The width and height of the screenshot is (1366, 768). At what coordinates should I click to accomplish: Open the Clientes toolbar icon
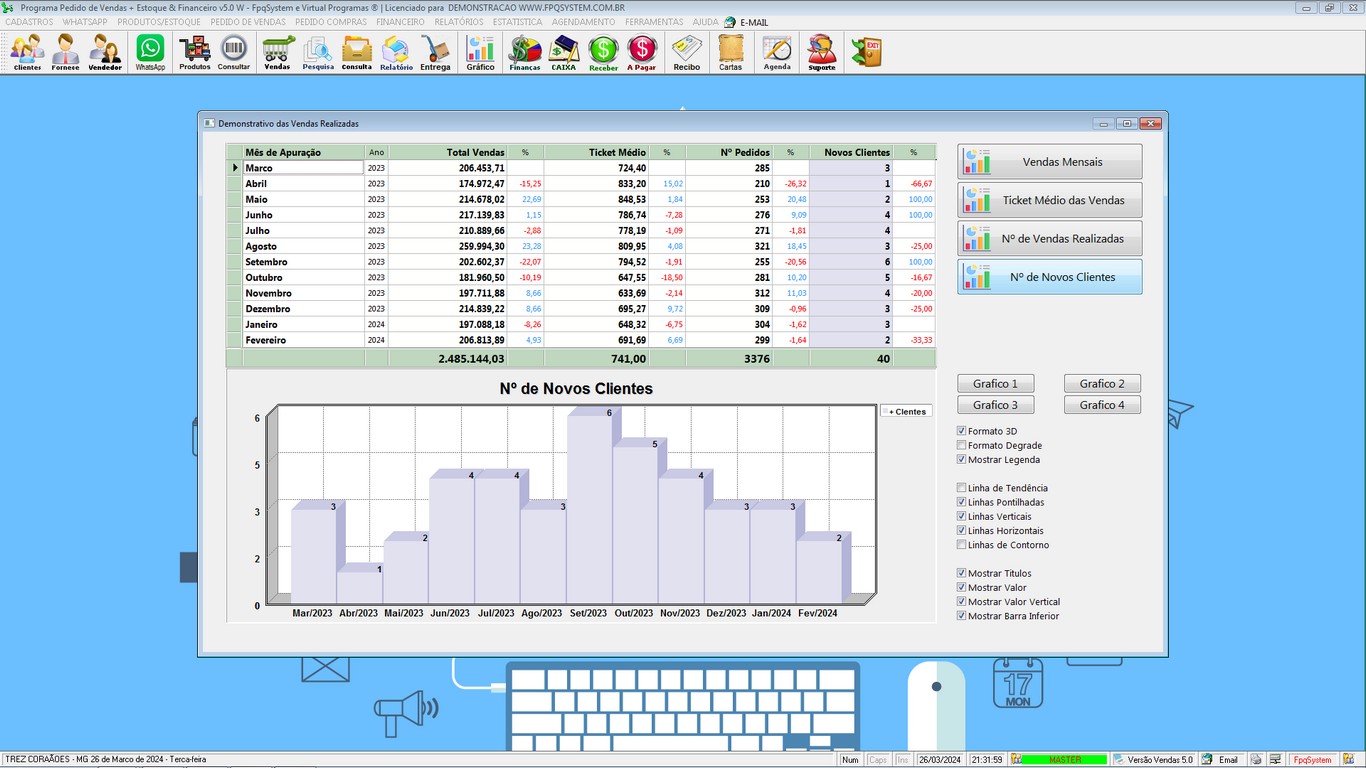27,53
